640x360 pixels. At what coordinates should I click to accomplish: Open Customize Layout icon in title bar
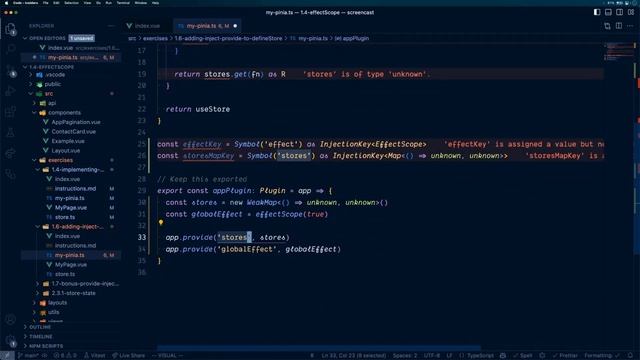pos(631,12)
